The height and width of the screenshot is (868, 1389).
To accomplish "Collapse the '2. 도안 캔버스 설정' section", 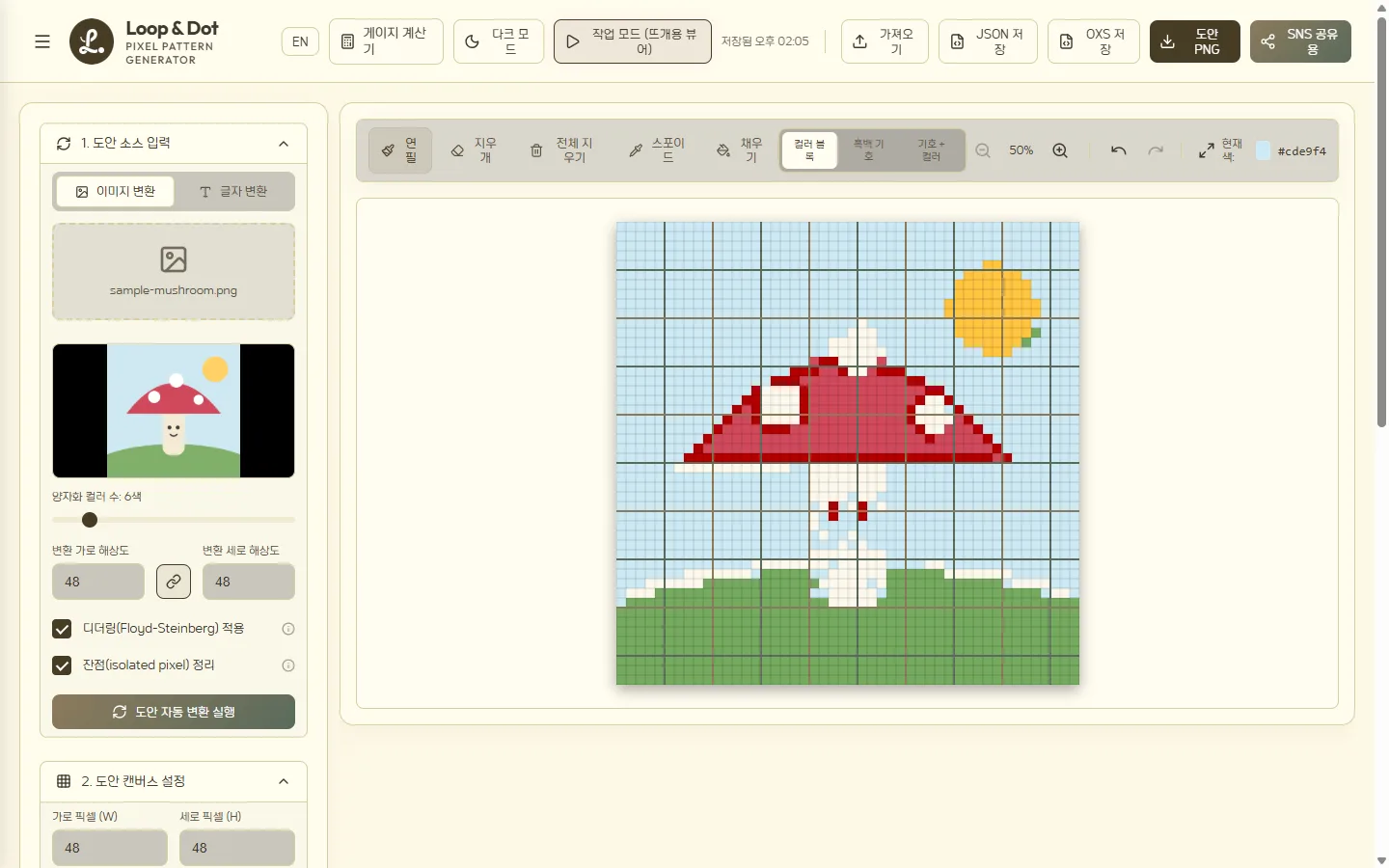I will click(284, 781).
